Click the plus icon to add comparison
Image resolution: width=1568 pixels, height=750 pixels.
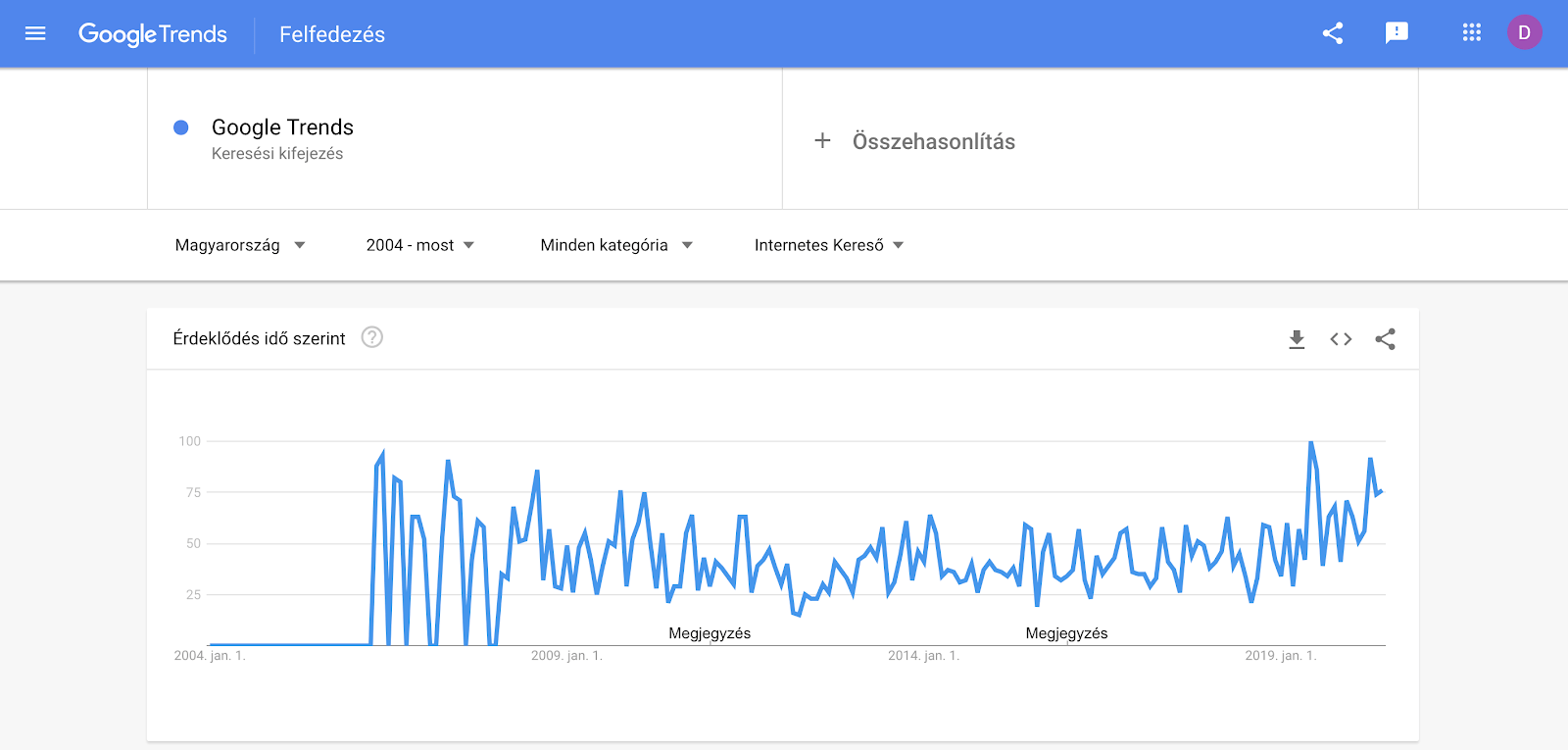pos(822,141)
